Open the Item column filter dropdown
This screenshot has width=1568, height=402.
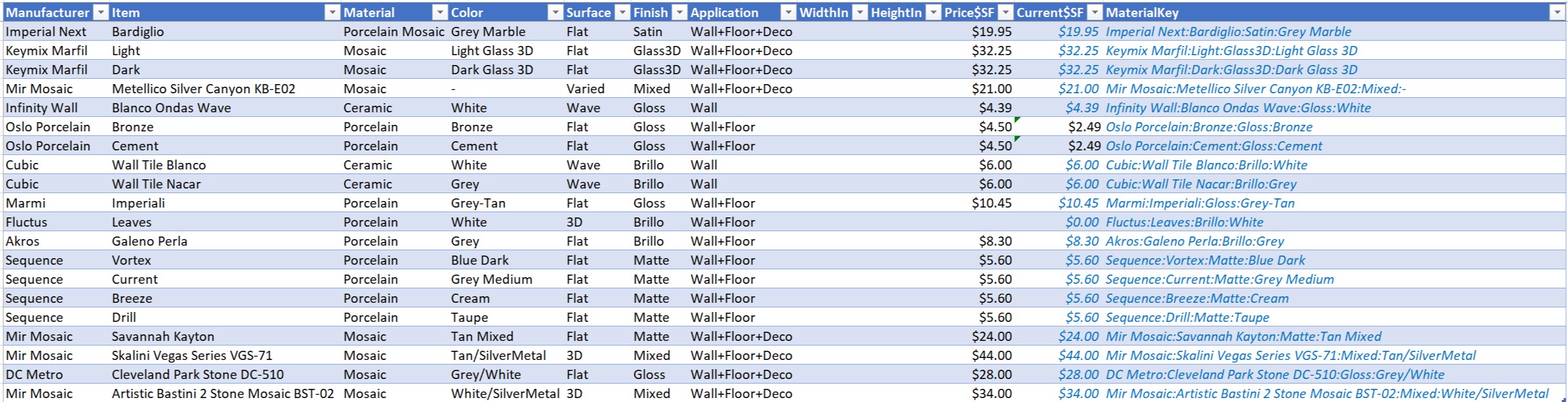[333, 12]
